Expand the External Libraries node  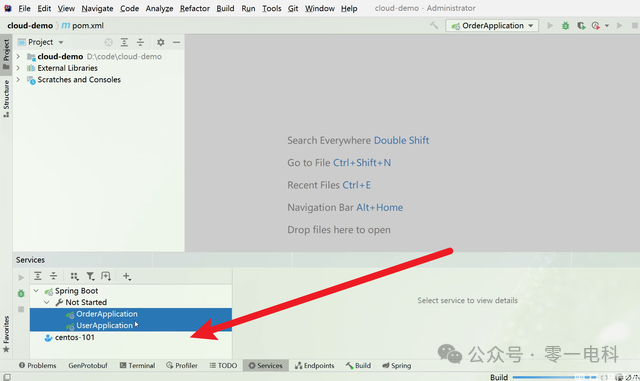(x=18, y=68)
